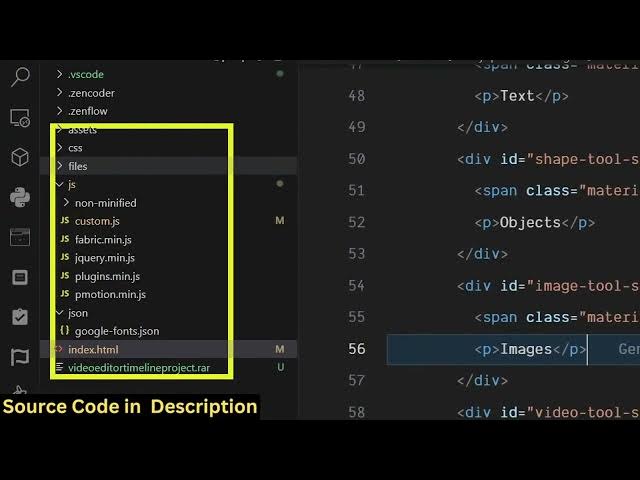Click the JS icon beside pmotion.min.js
This screenshot has height=480, width=640.
tap(65, 294)
